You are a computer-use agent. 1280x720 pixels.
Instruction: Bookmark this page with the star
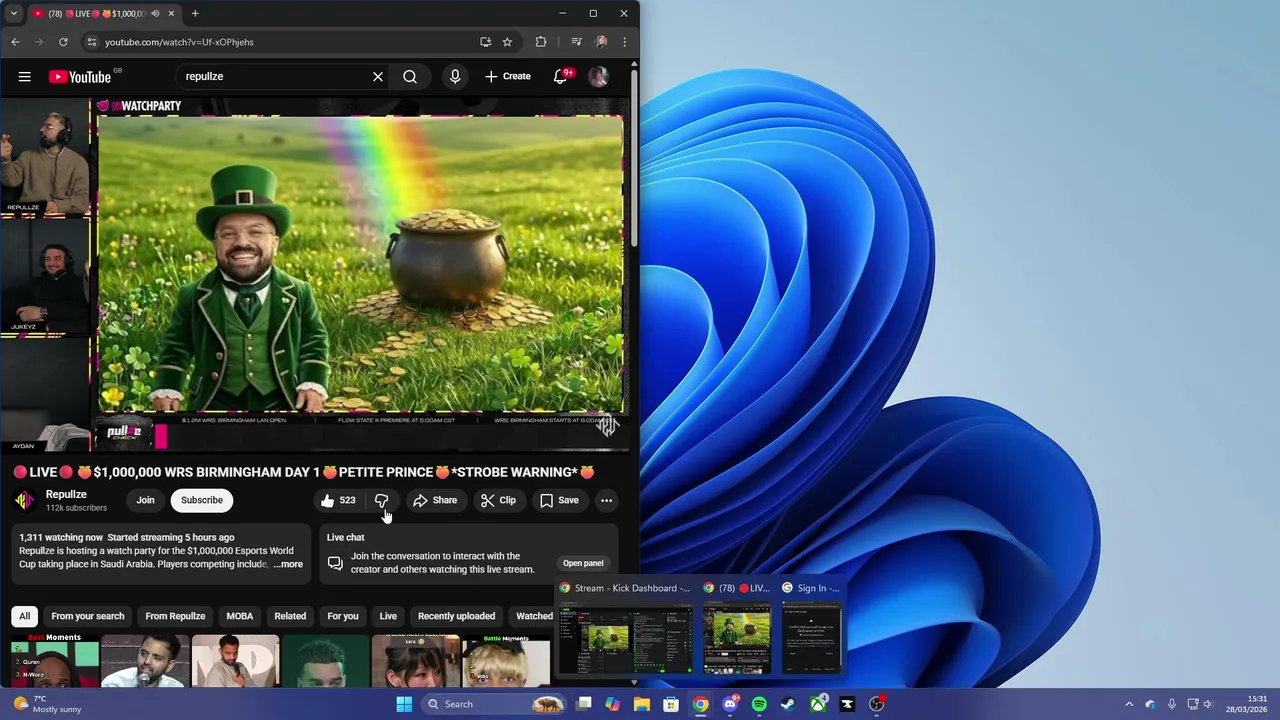point(507,42)
